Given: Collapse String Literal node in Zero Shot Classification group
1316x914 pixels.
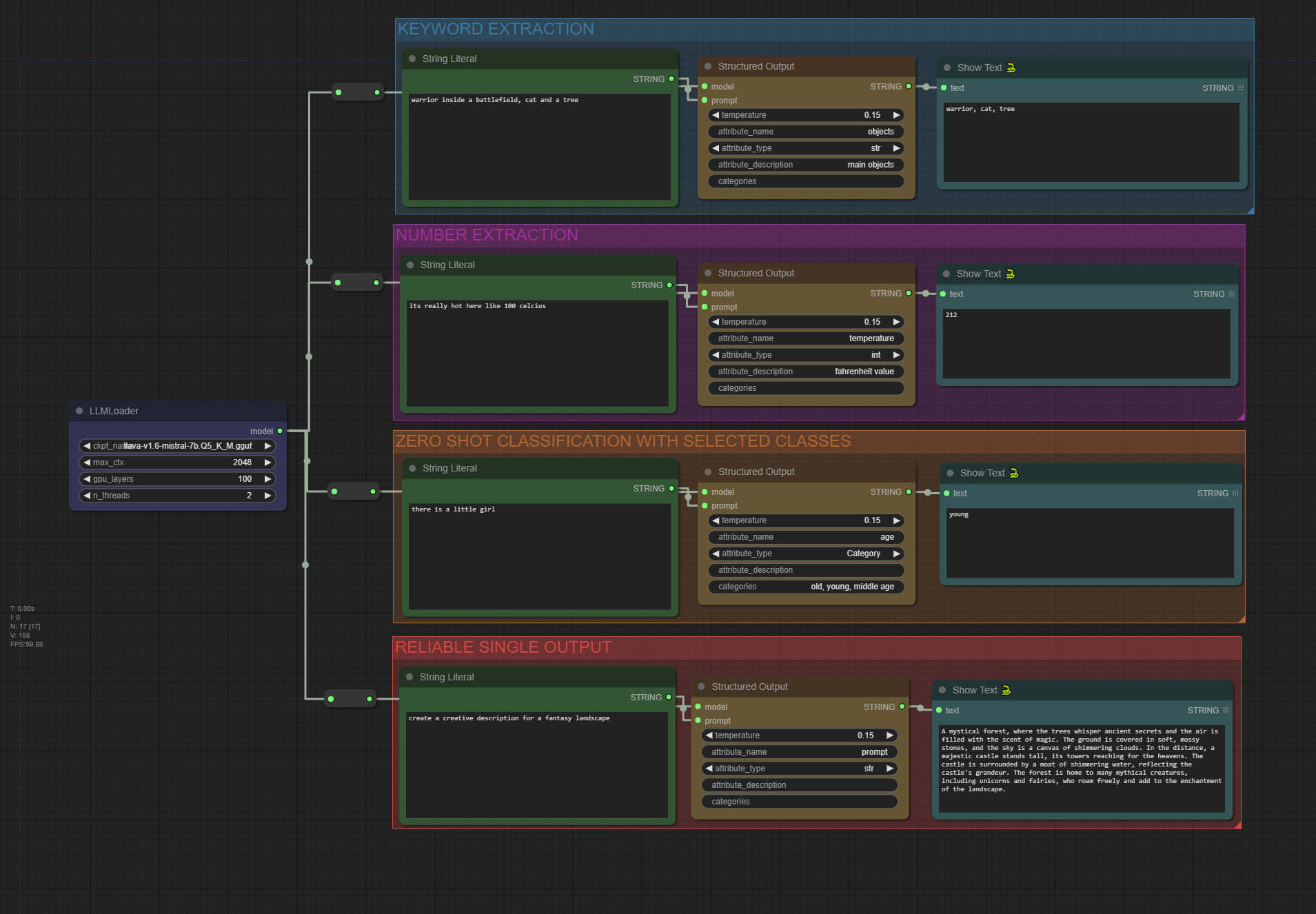Looking at the screenshot, I should click(x=412, y=468).
